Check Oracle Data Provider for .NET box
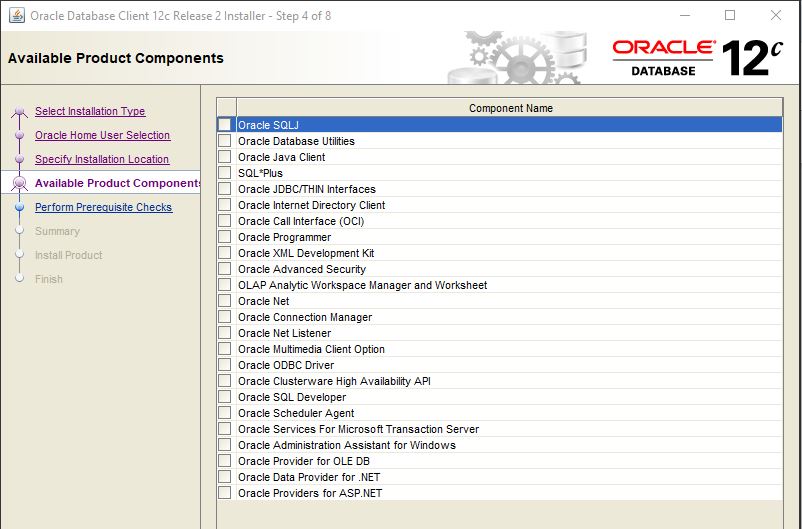Image resolution: width=802 pixels, height=529 pixels. click(225, 476)
